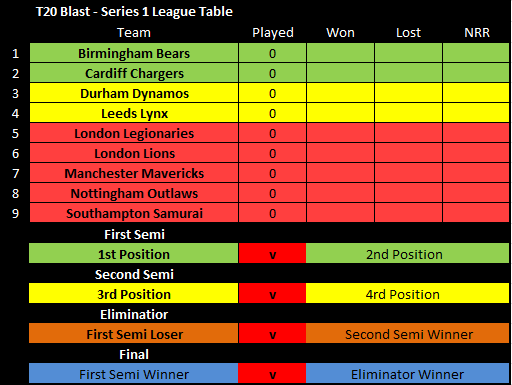Image resolution: width=512 pixels, height=385 pixels.
Task: Click the Cardiff Chargers team cell
Action: click(x=134, y=73)
